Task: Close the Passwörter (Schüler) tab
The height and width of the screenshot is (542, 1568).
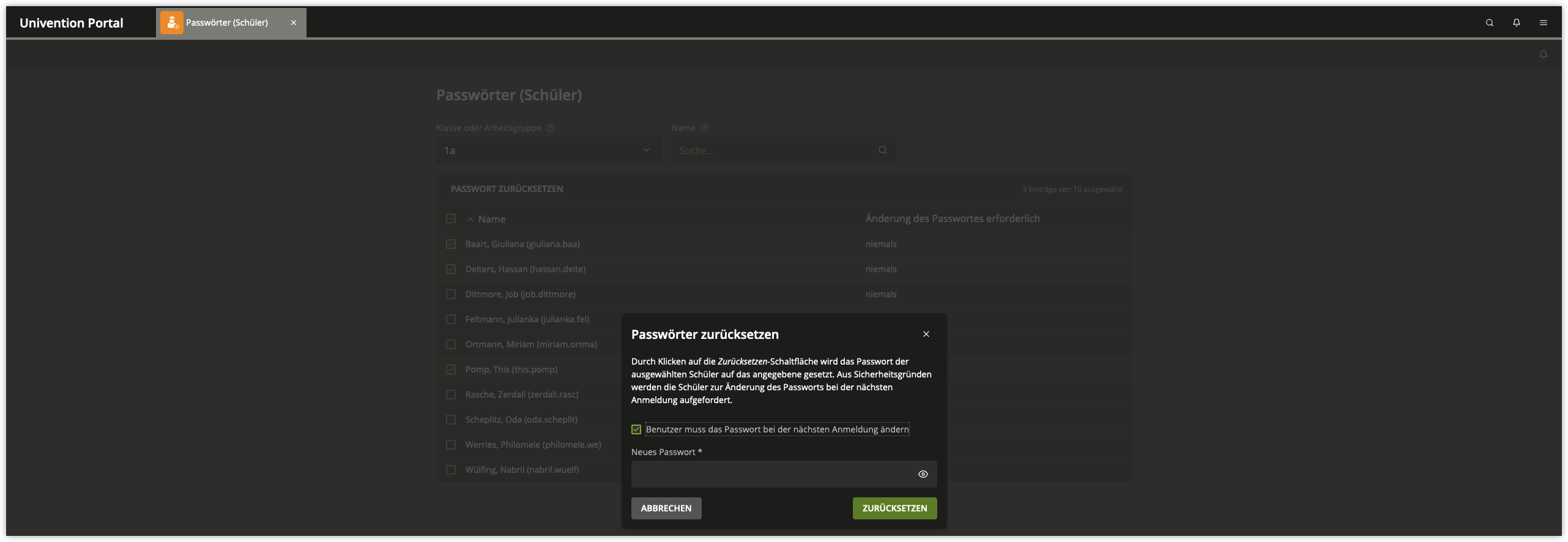Action: (294, 23)
